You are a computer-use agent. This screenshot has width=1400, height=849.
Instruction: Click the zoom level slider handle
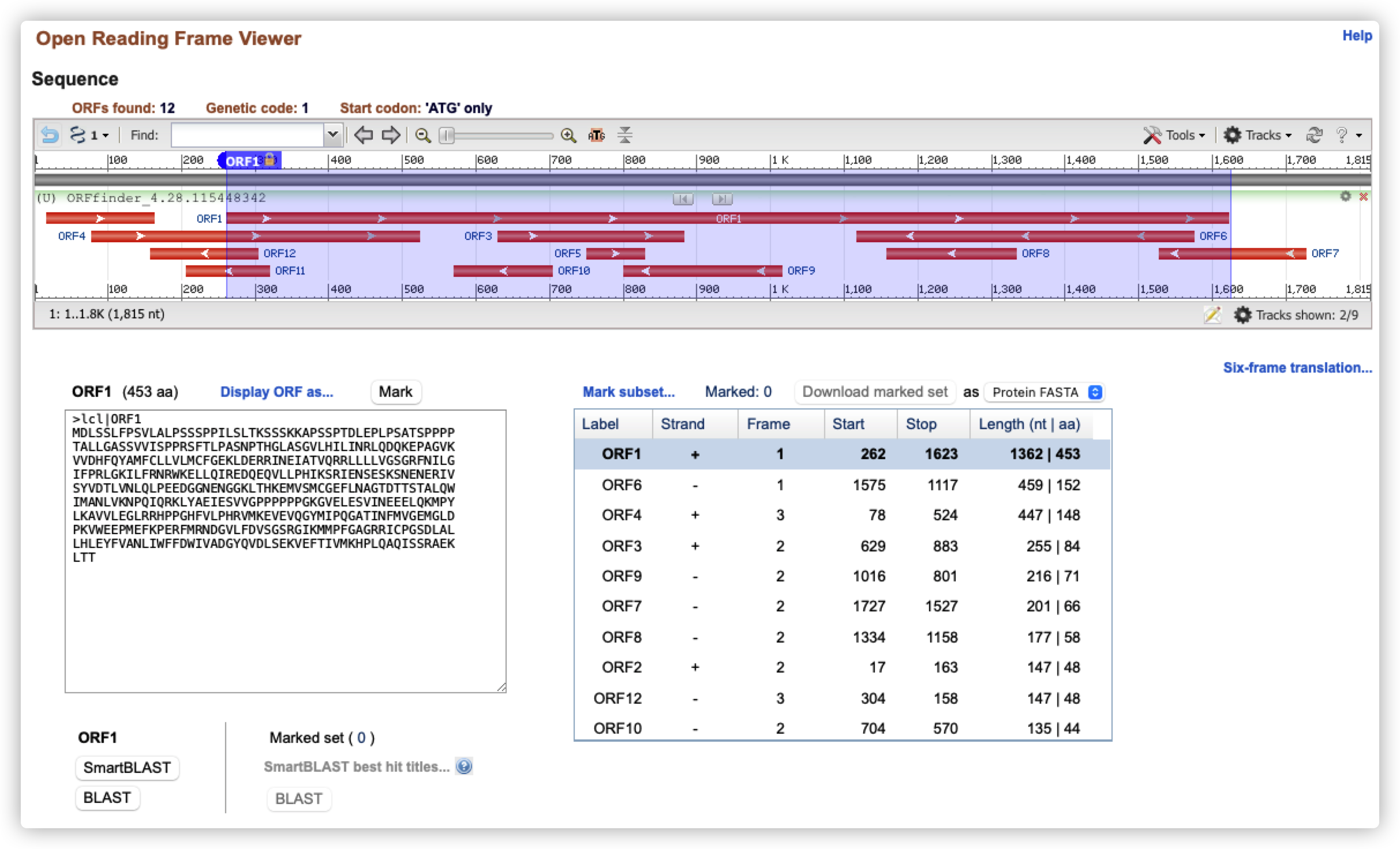[x=447, y=136]
